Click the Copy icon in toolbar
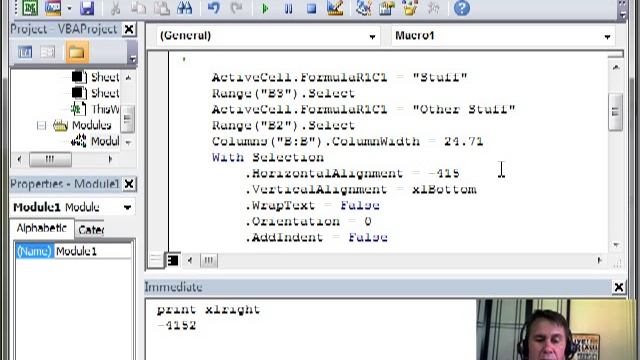This screenshot has width=640, height=360. click(139, 8)
